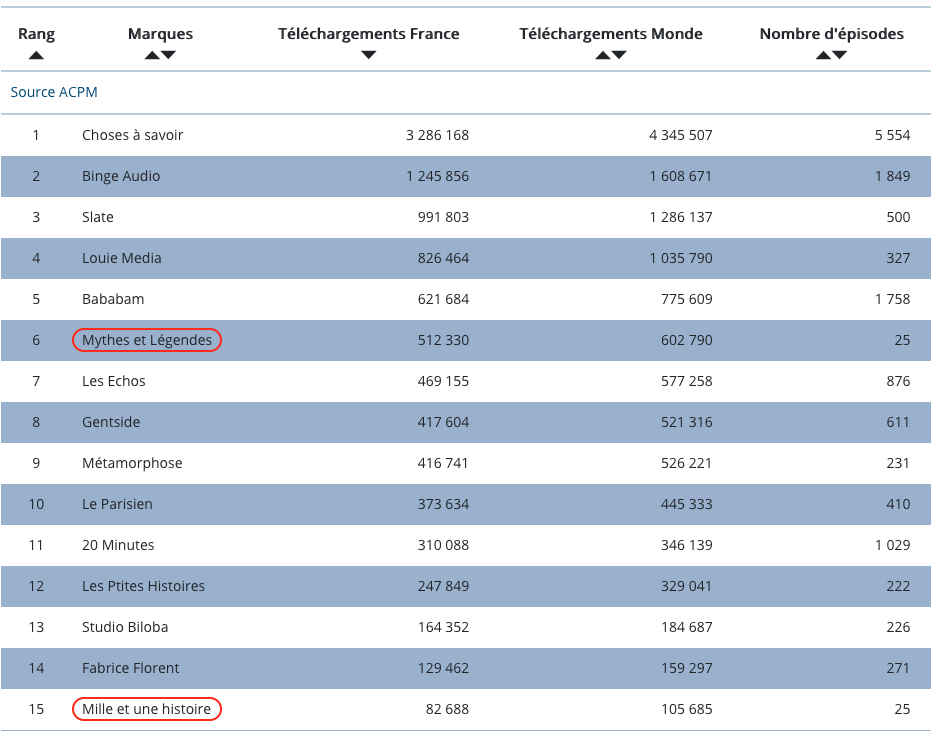Image resolution: width=932 pixels, height=731 pixels.
Task: Click the Marques column header
Action: pos(160,34)
